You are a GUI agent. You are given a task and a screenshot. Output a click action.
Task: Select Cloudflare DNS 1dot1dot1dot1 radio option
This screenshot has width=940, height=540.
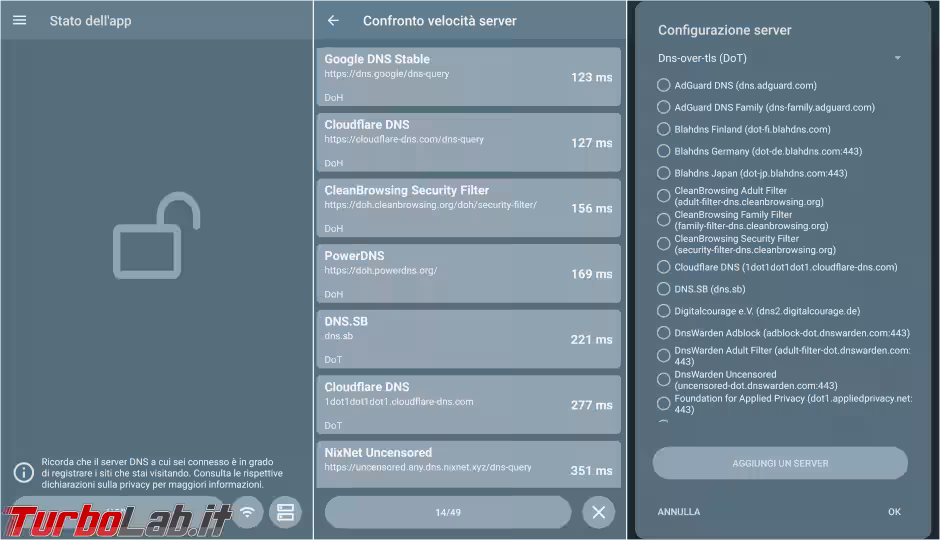pyautogui.click(x=663, y=267)
